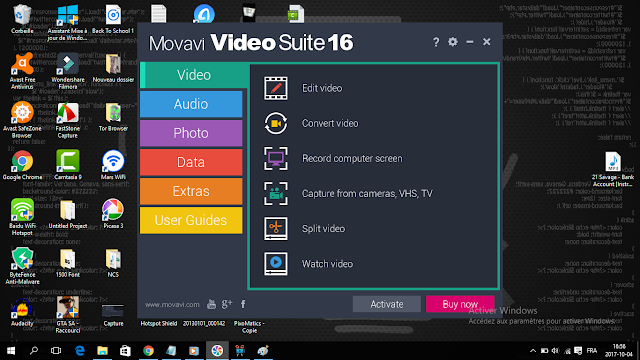Open the taskbar clock and date
This screenshot has height=360, width=640.
[x=619, y=351]
